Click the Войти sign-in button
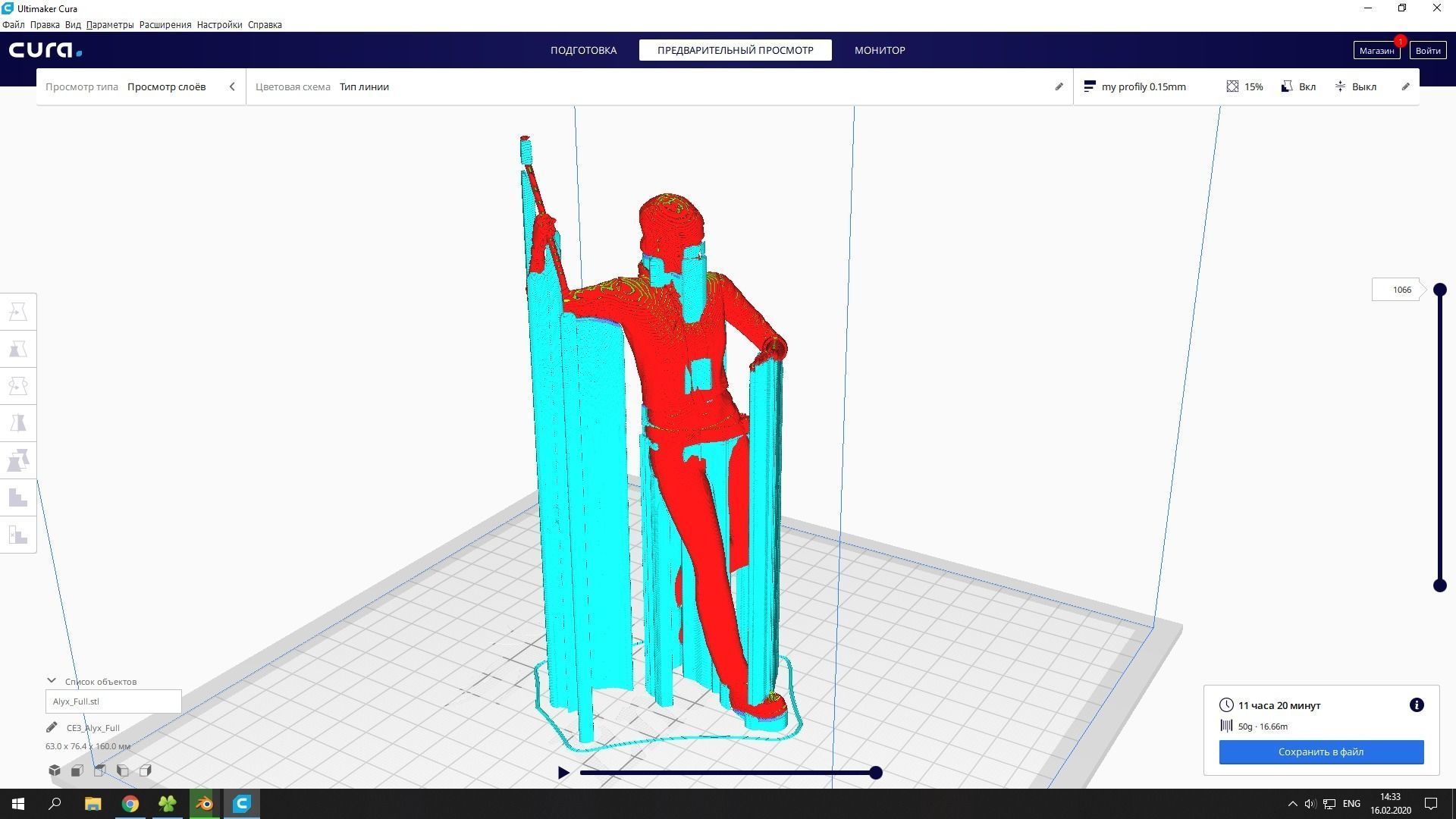 1428,50
